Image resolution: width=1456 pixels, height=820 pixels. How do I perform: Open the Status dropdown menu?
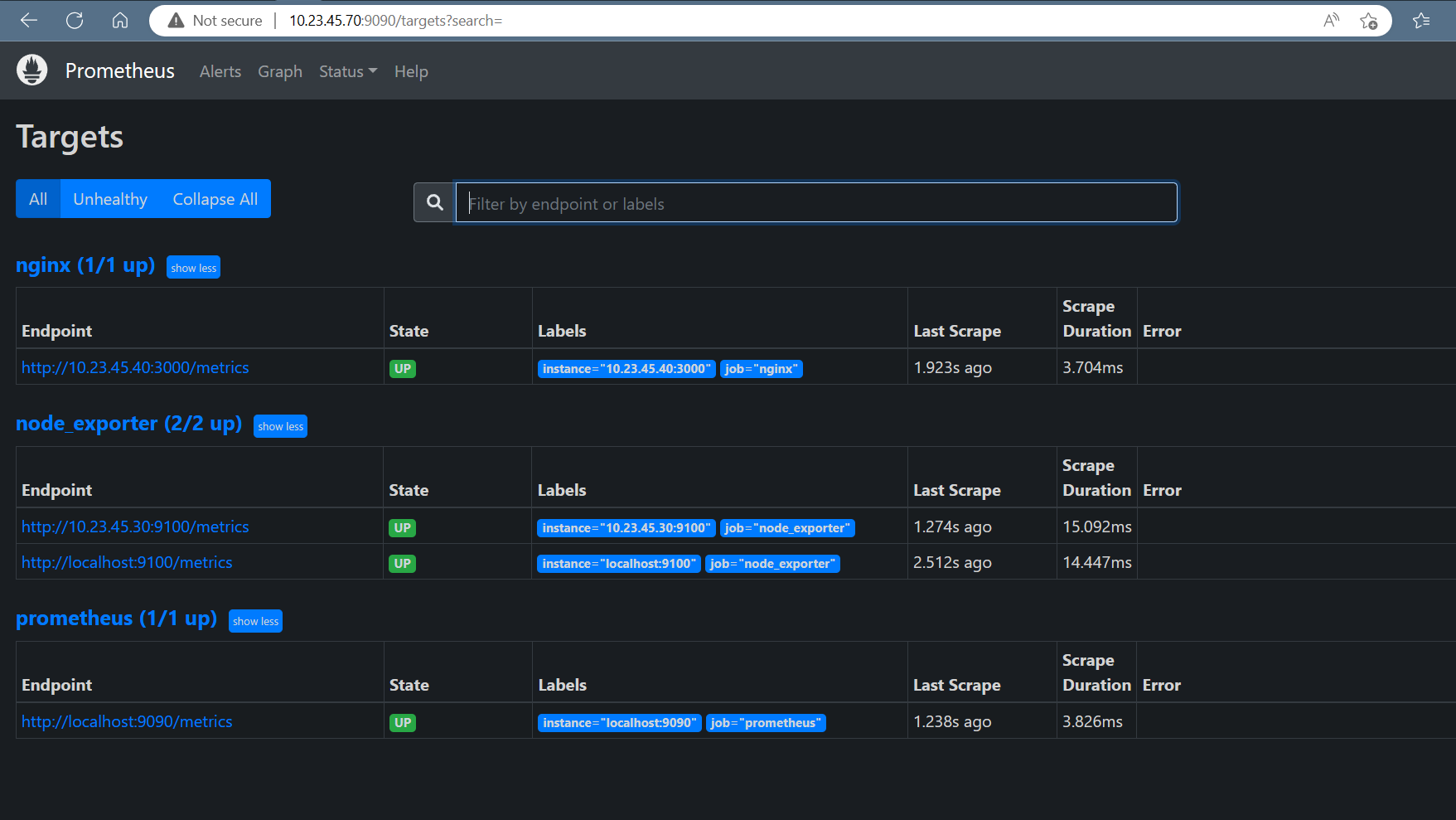[347, 71]
